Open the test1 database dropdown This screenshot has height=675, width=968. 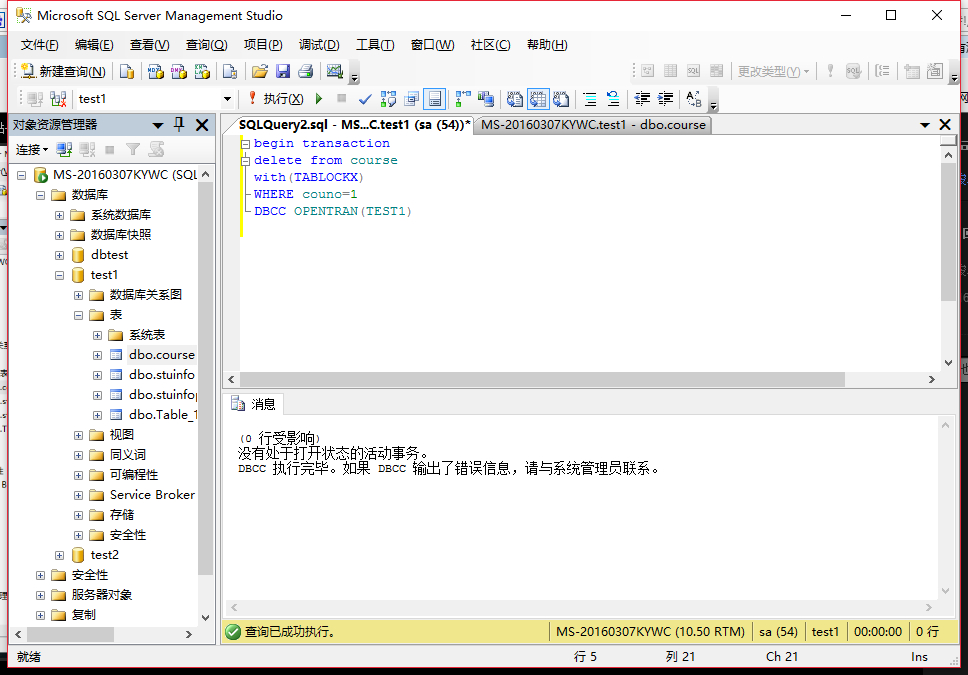[x=227, y=98]
